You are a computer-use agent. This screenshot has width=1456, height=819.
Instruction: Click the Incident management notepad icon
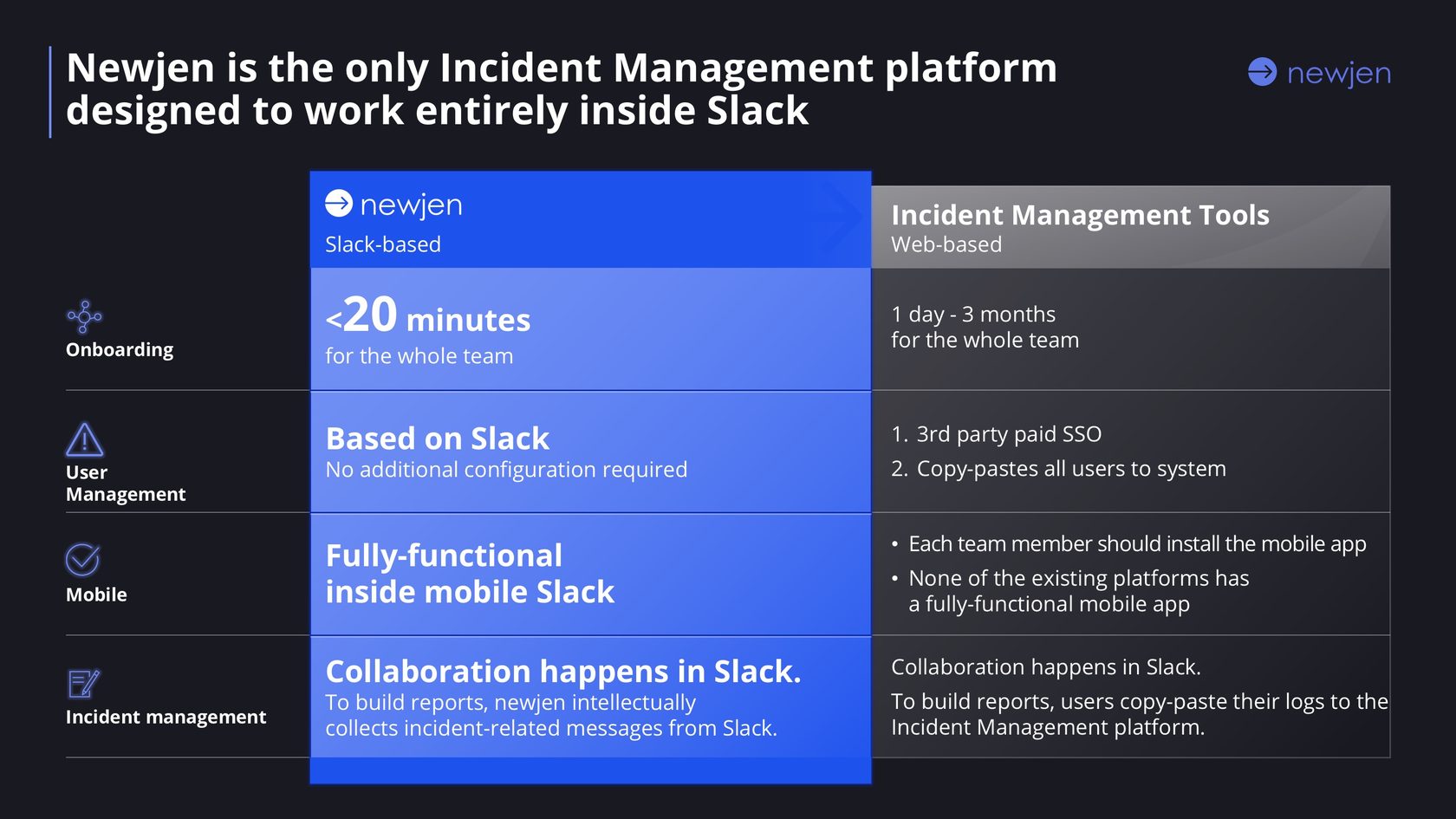pyautogui.click(x=84, y=684)
